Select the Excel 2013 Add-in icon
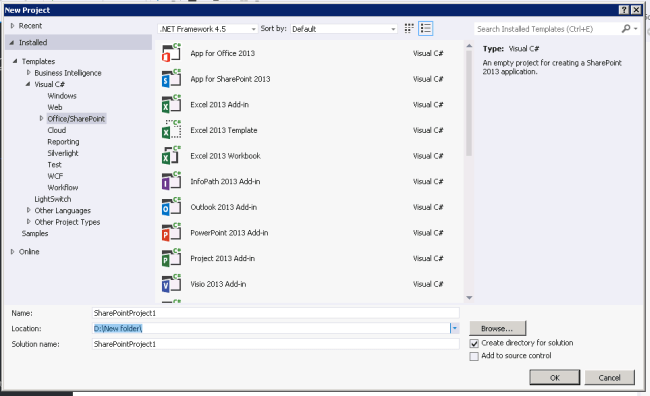The height and width of the screenshot is (396, 650). tap(171, 104)
